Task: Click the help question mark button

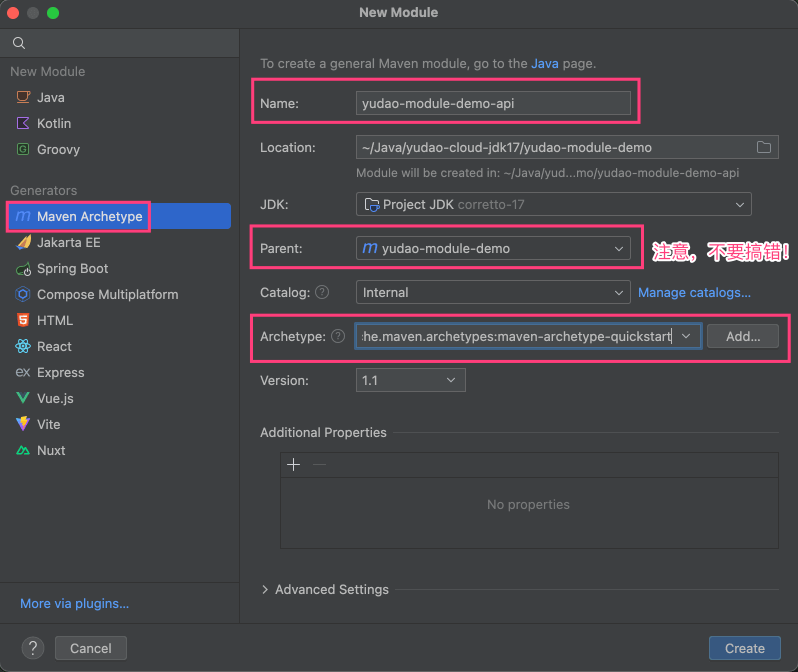Action: pos(33,648)
